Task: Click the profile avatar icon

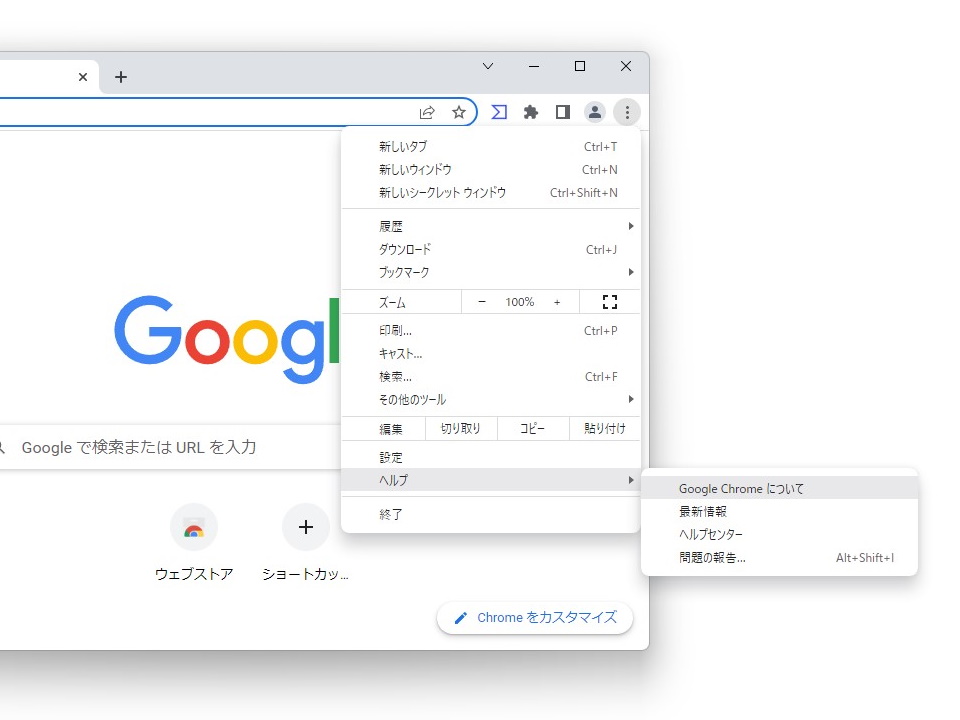Action: (x=595, y=112)
